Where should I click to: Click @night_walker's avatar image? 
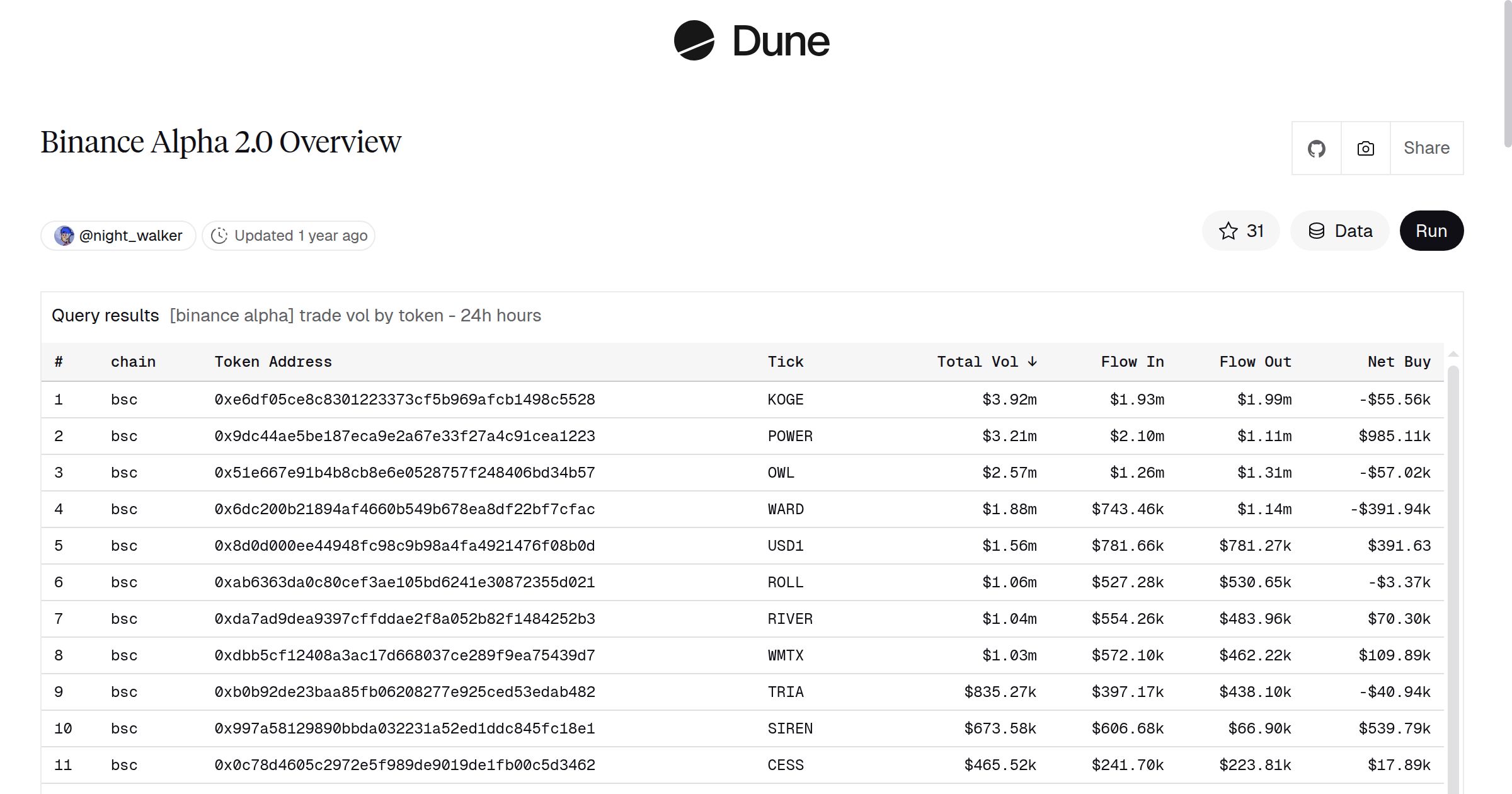65,235
